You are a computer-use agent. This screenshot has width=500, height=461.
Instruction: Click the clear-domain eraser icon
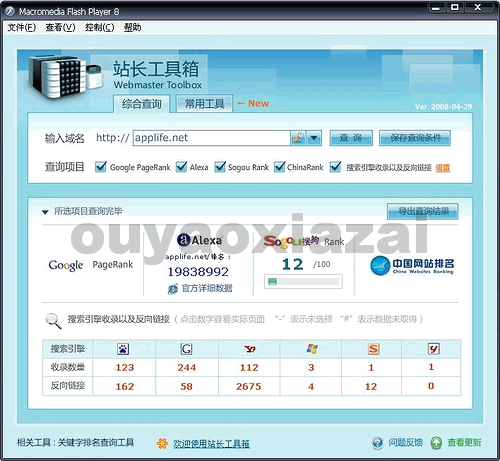point(298,138)
